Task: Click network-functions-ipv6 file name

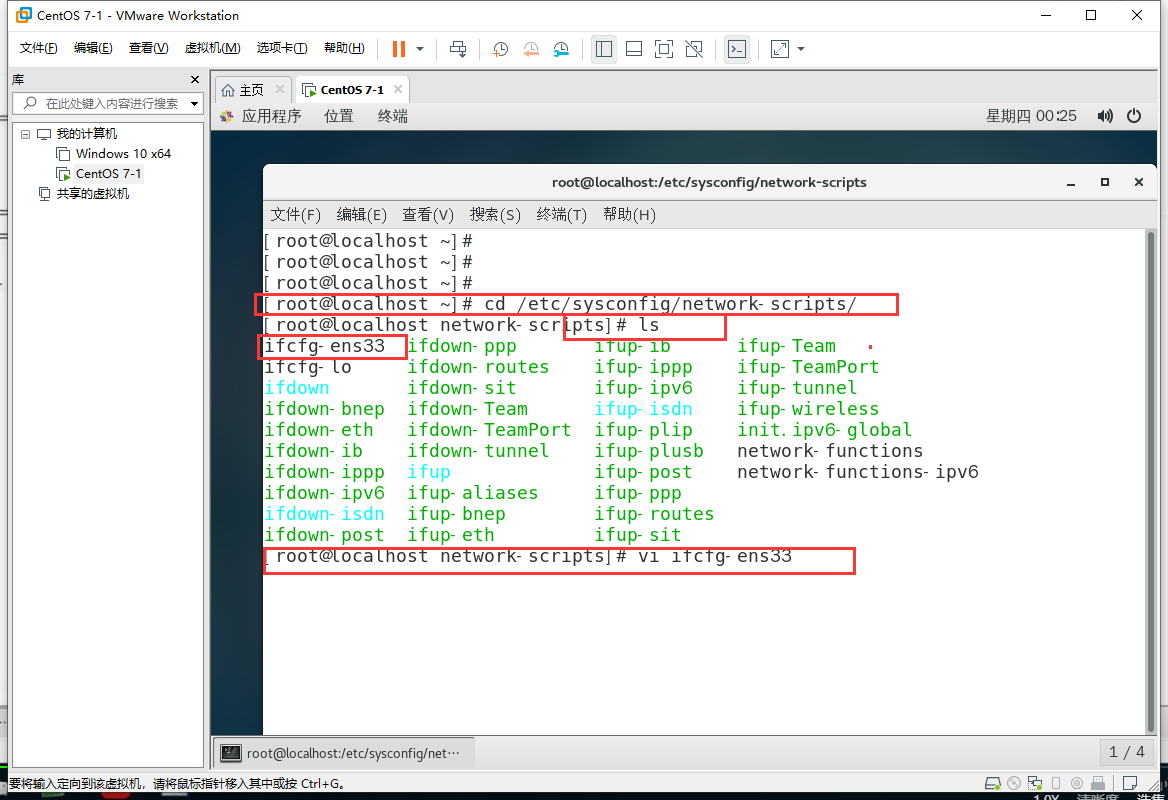Action: point(857,472)
